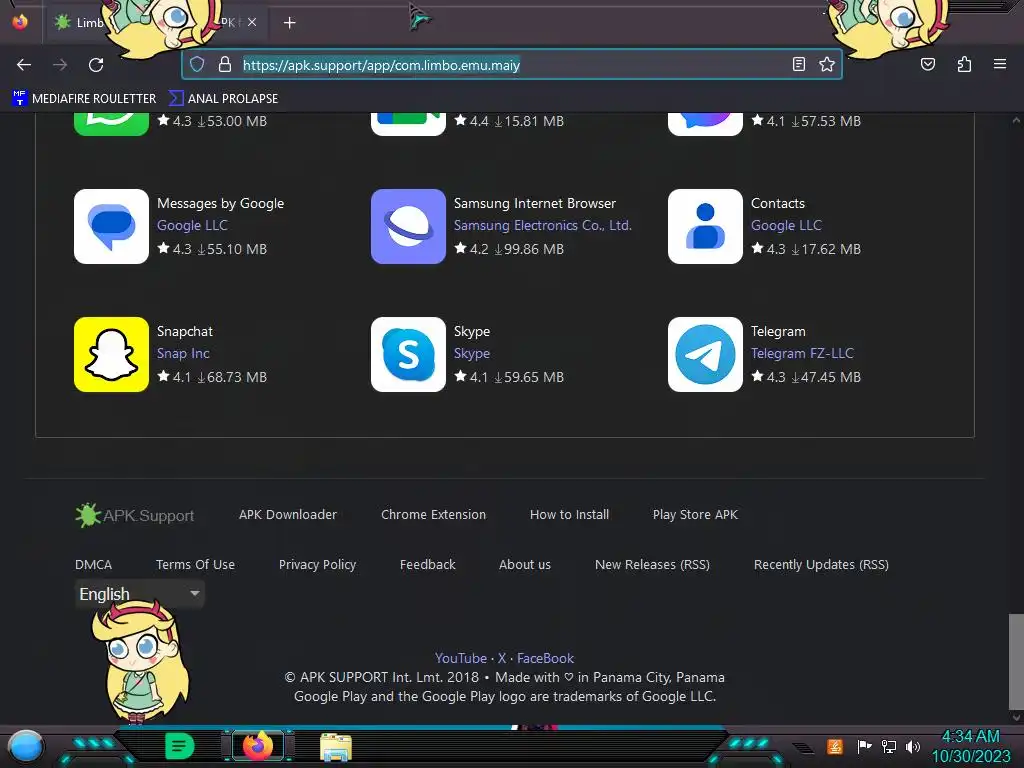Toggle reader view in address bar

[x=799, y=64]
